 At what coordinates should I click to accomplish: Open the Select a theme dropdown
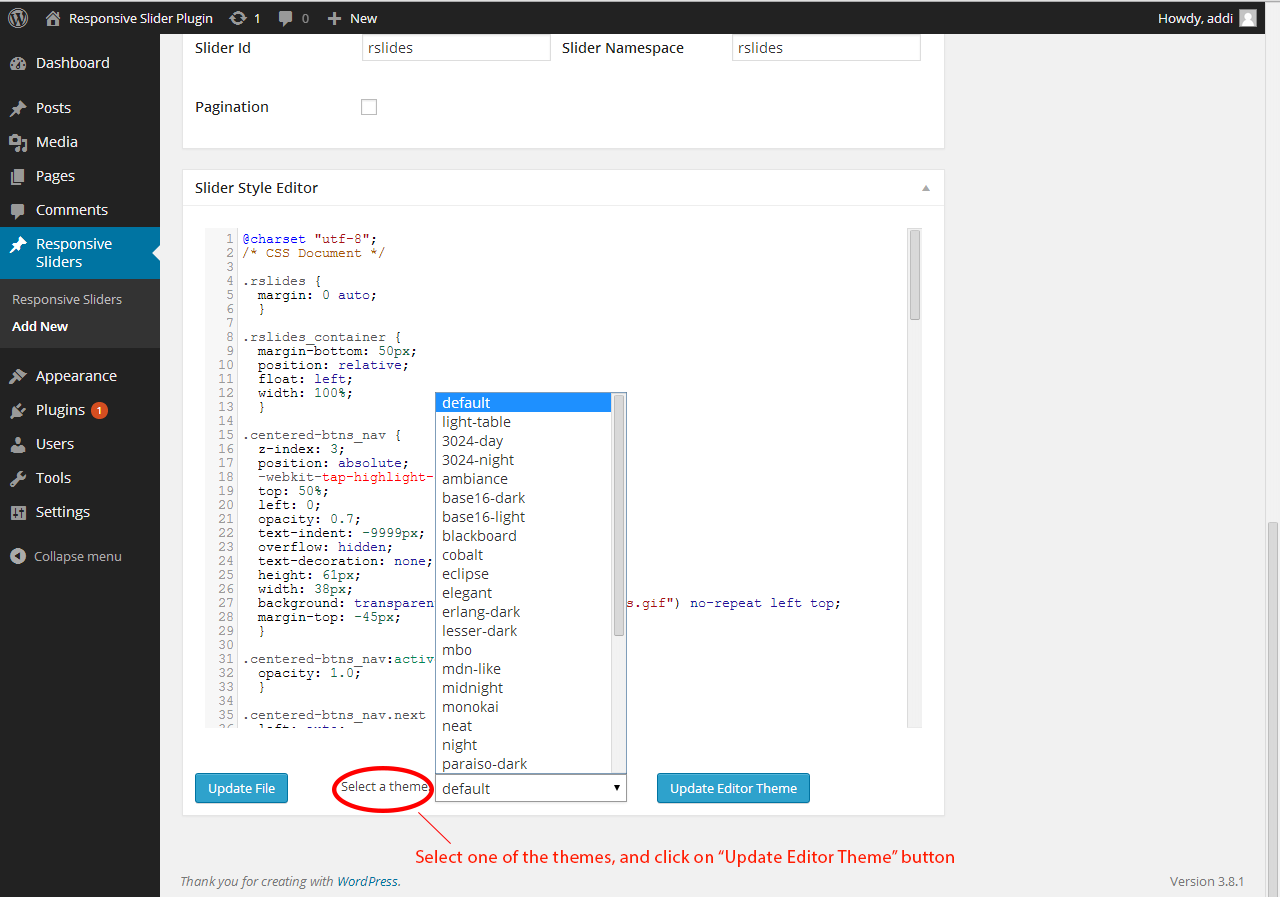click(x=531, y=788)
